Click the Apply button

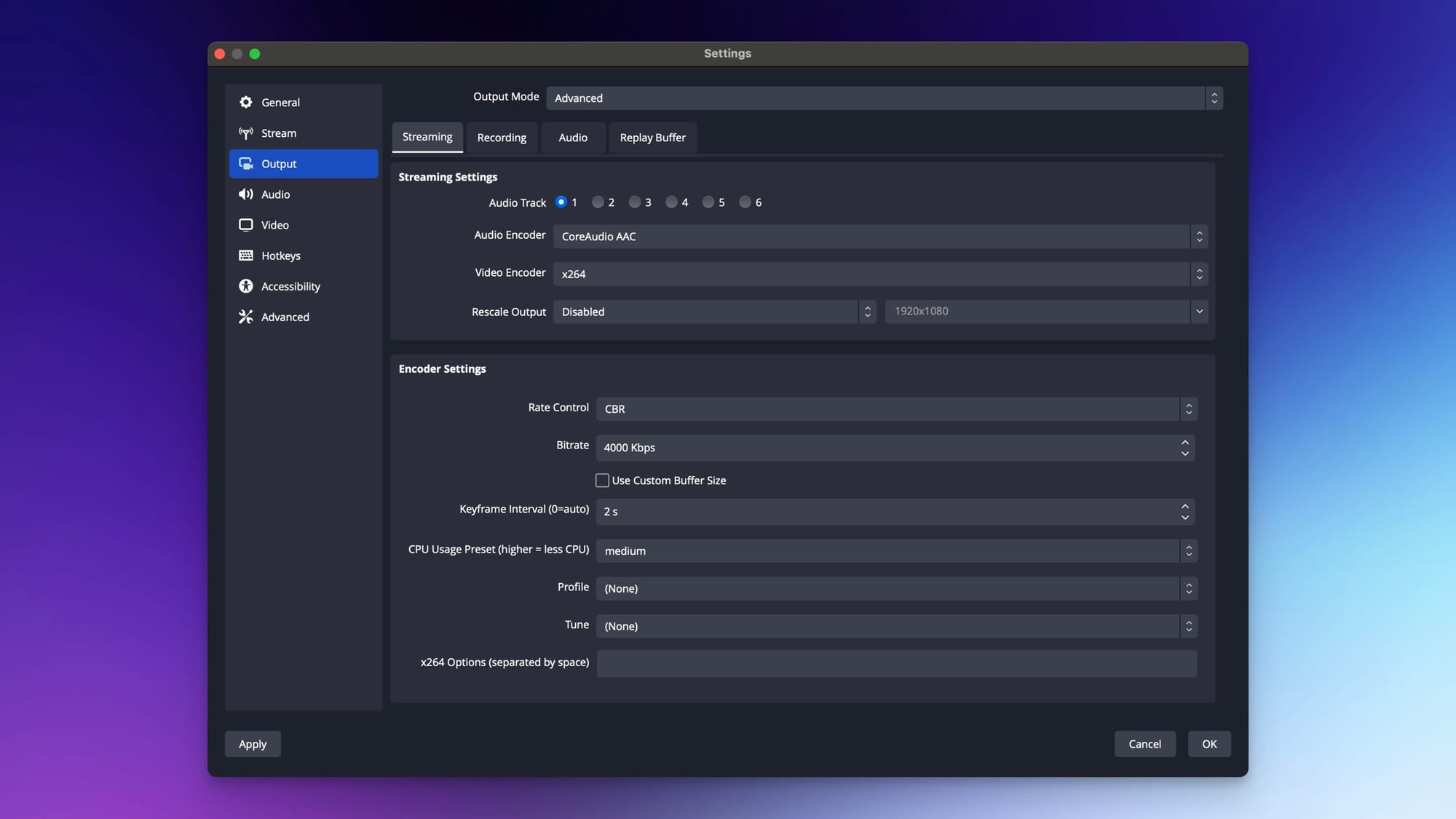click(x=252, y=743)
